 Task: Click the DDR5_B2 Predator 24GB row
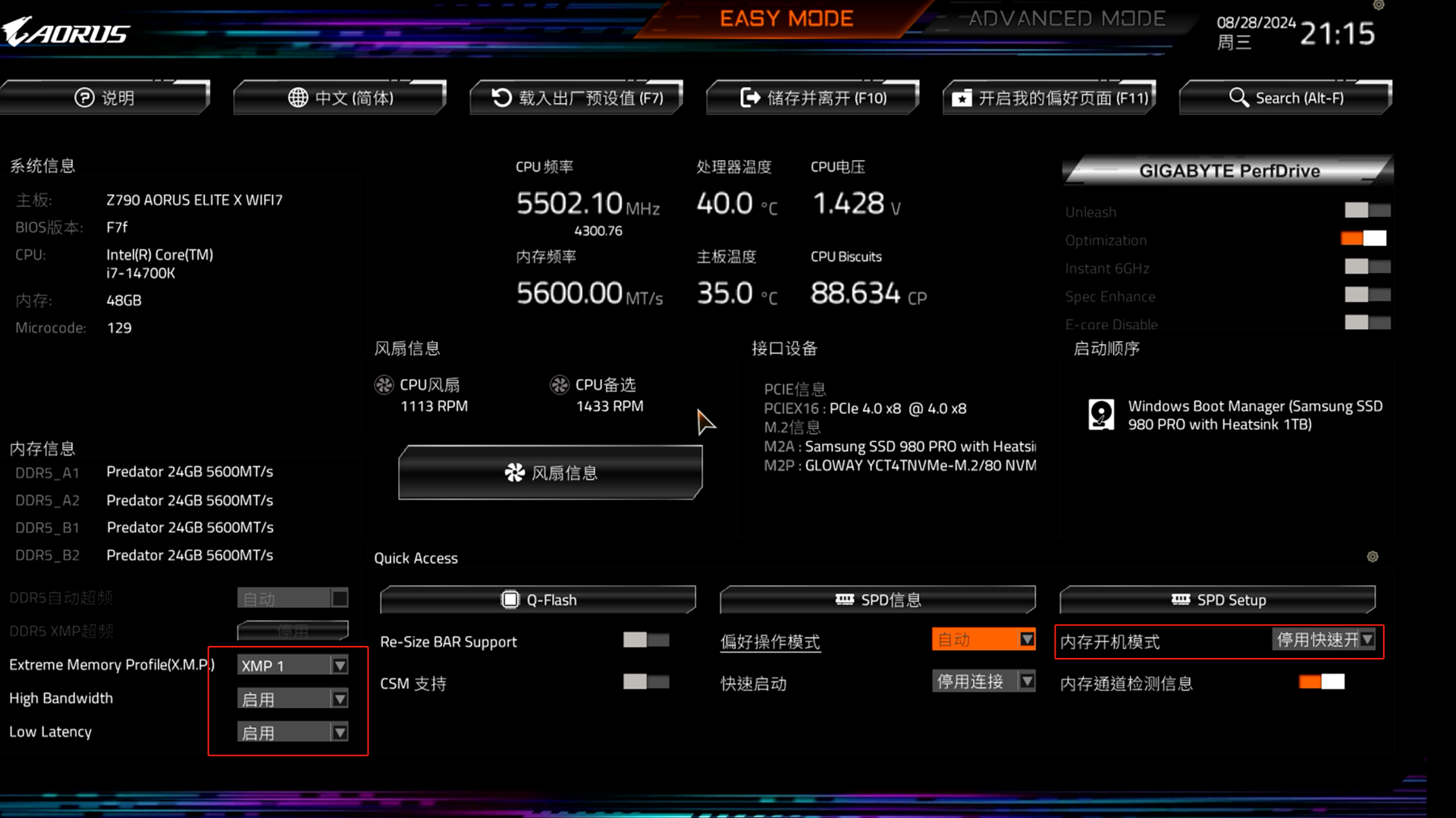144,555
